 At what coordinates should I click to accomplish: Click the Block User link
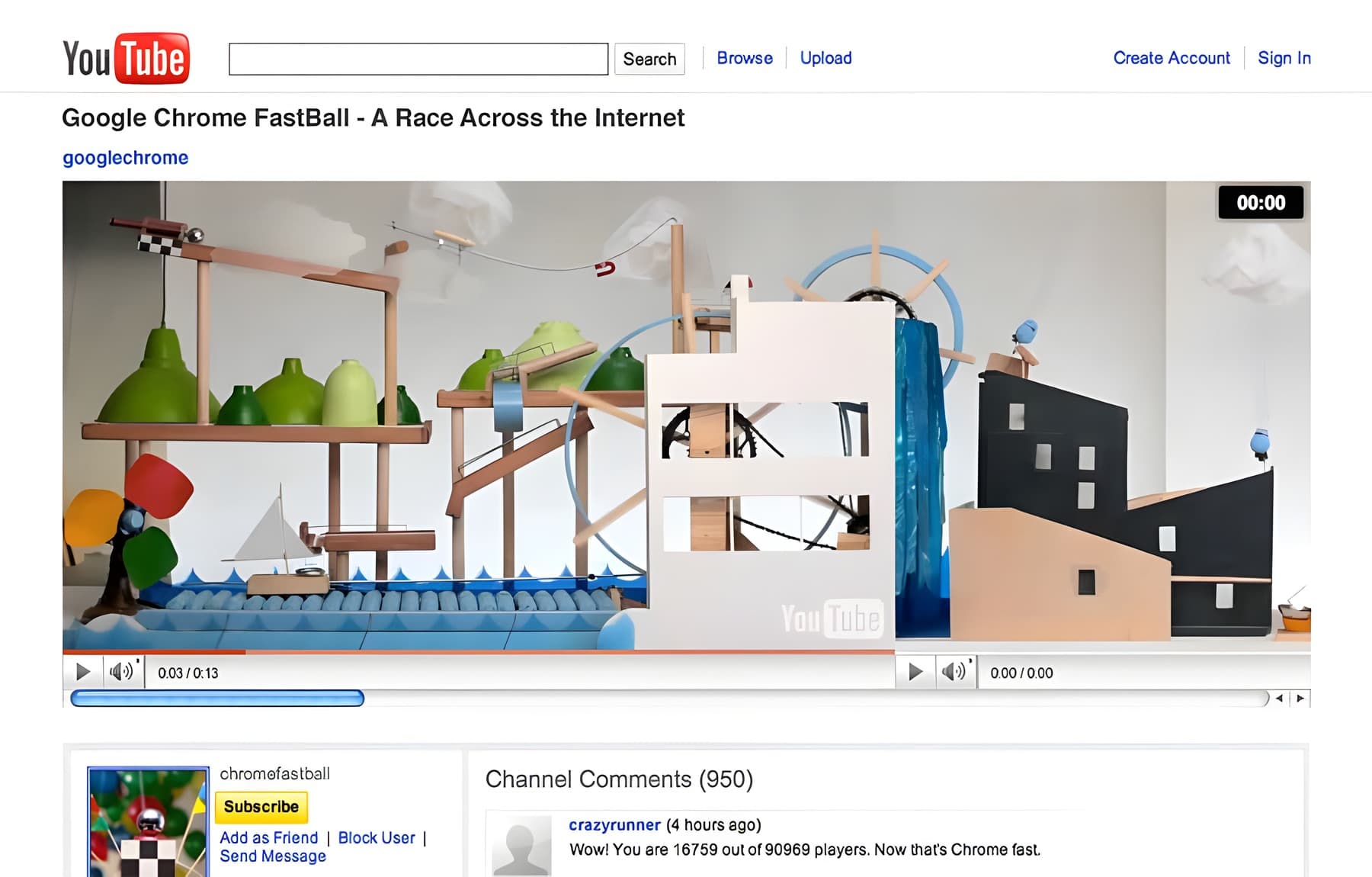point(377,837)
